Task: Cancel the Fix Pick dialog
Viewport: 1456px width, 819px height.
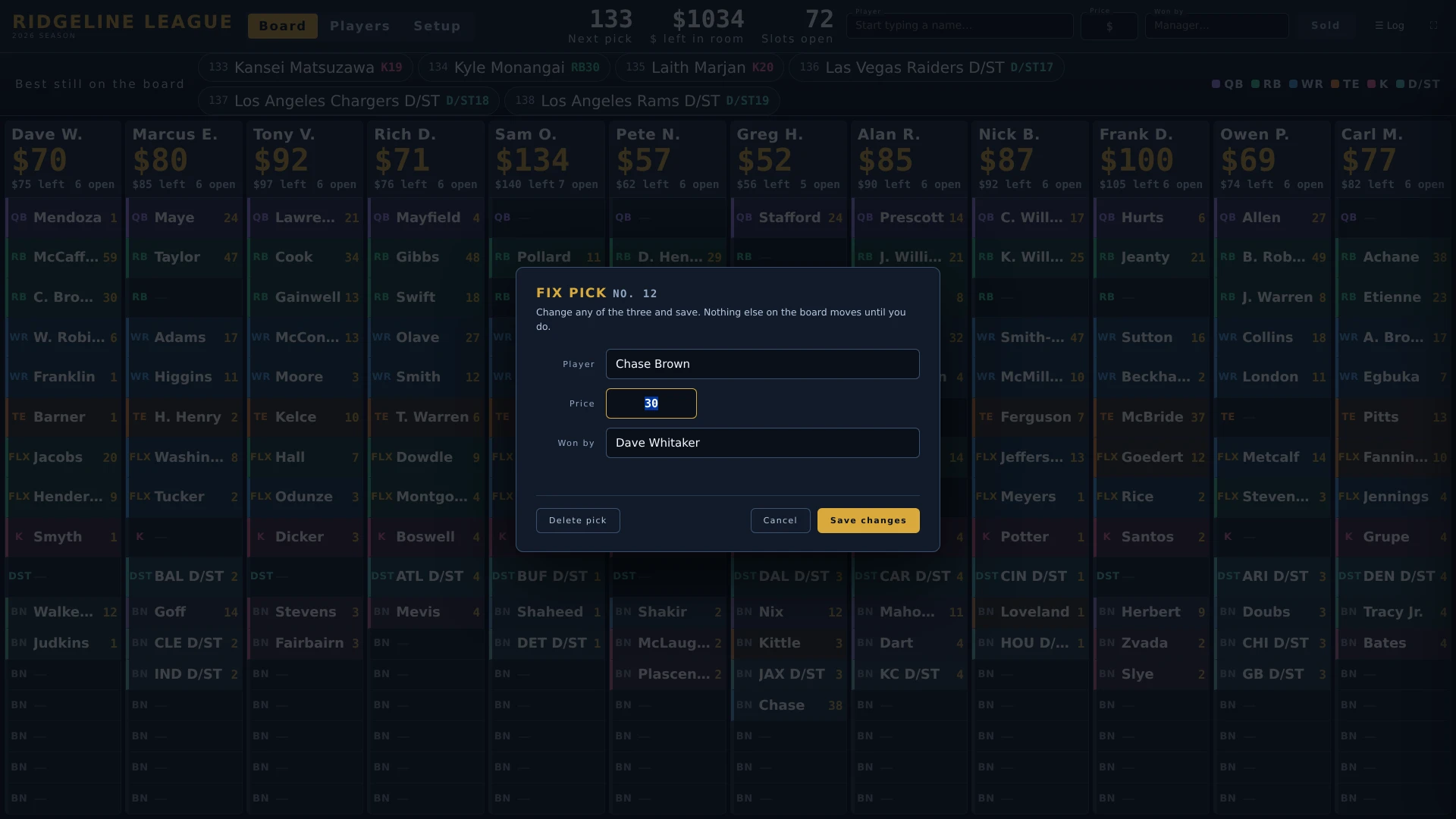Action: [780, 520]
